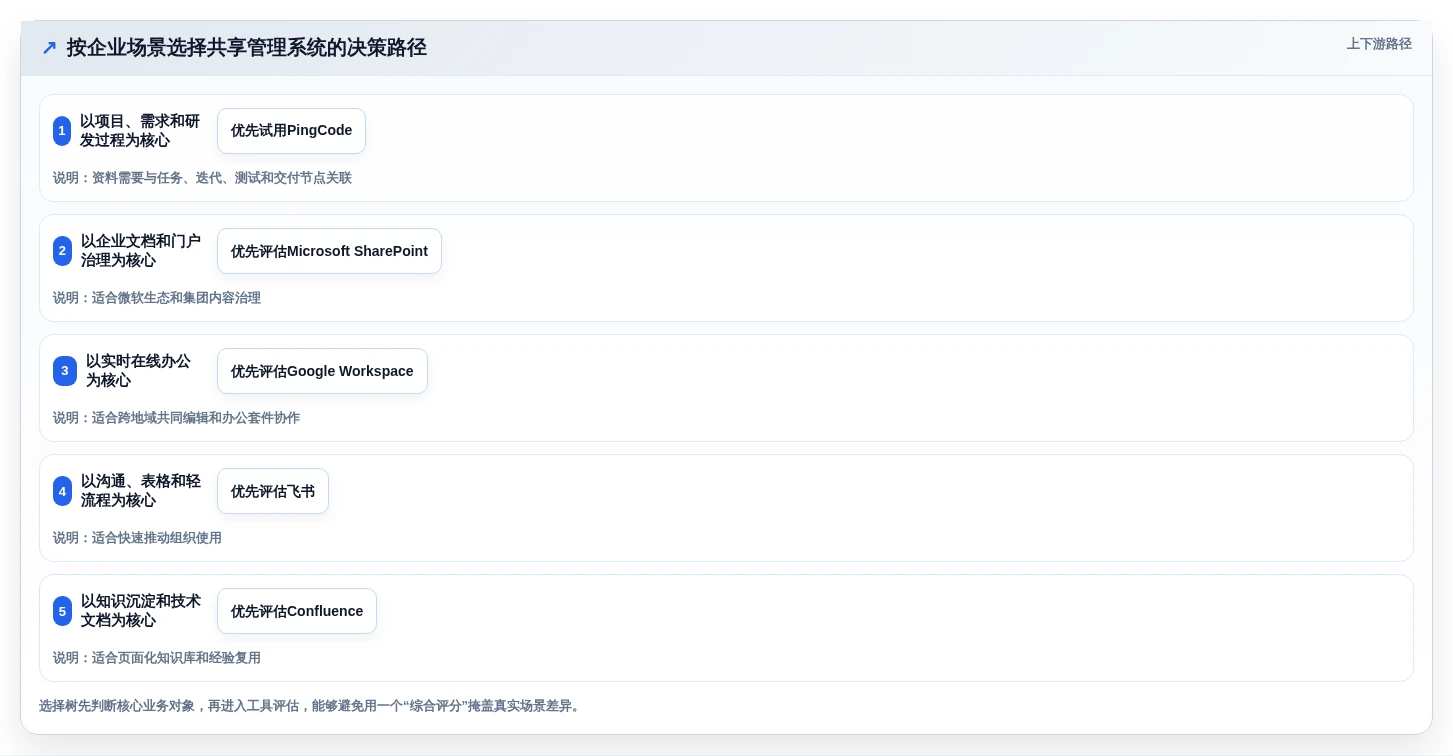Screen dimensions: 1453x756
Task: Click step number 2 badge
Action: (x=62, y=251)
